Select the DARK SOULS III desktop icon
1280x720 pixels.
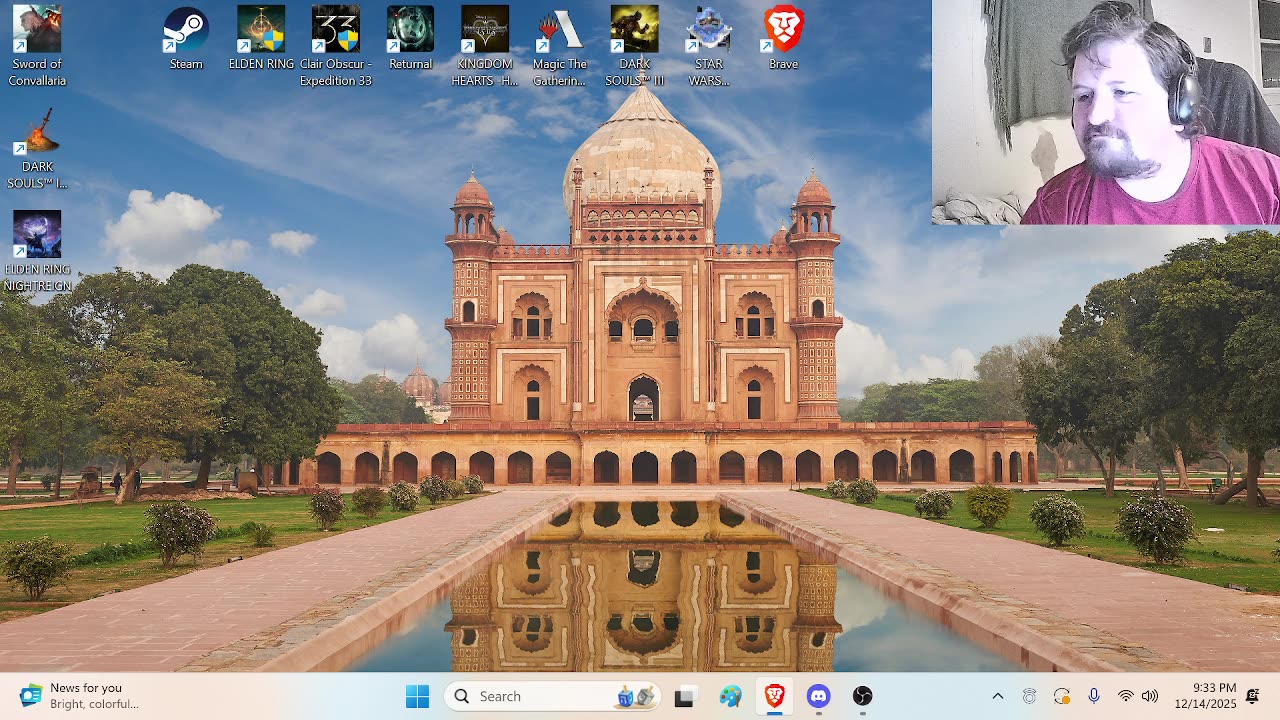pos(634,46)
